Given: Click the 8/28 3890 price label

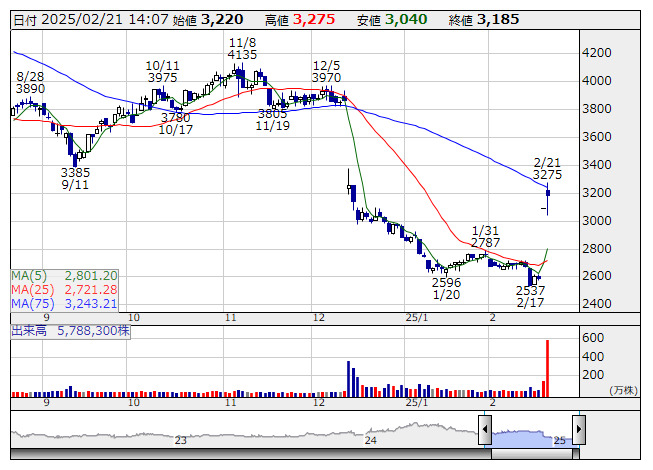Looking at the screenshot, I should (30, 82).
